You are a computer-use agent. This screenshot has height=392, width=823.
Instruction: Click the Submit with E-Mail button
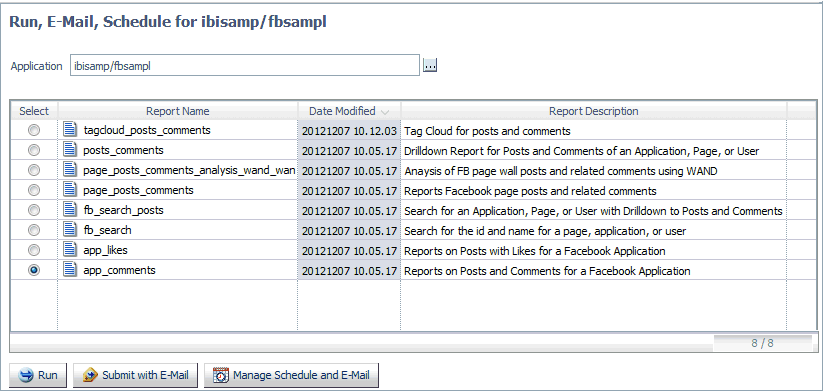coord(135,375)
